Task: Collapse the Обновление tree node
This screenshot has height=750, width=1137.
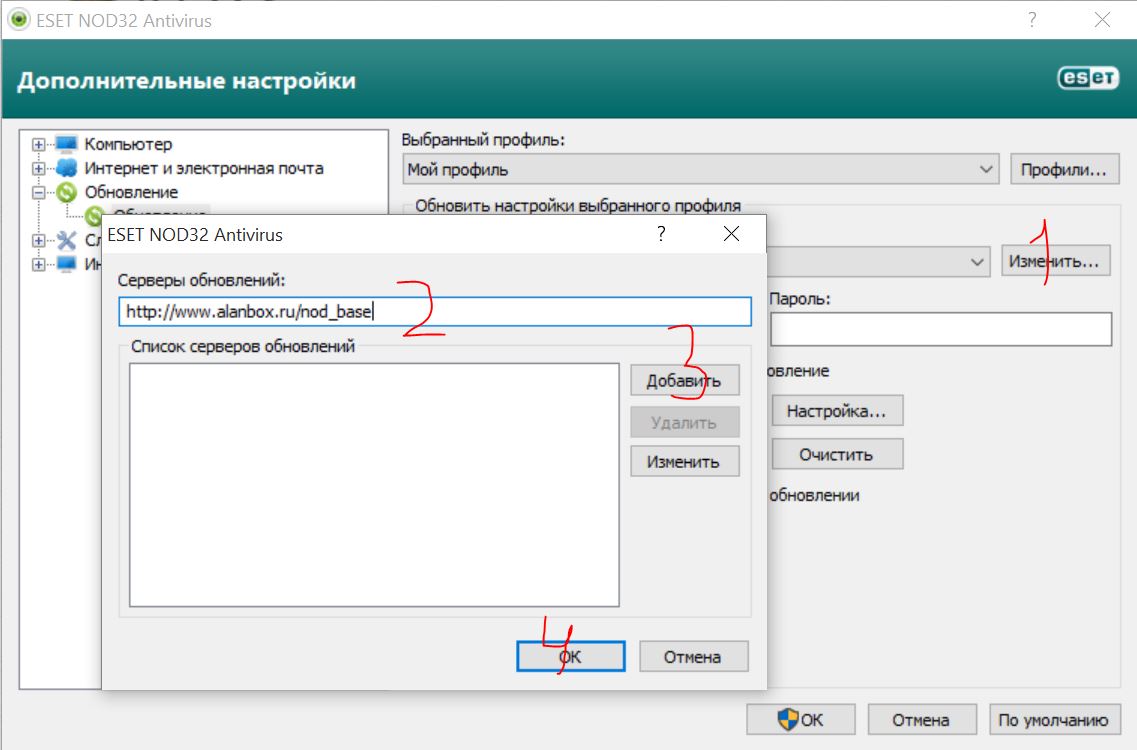Action: coord(38,192)
